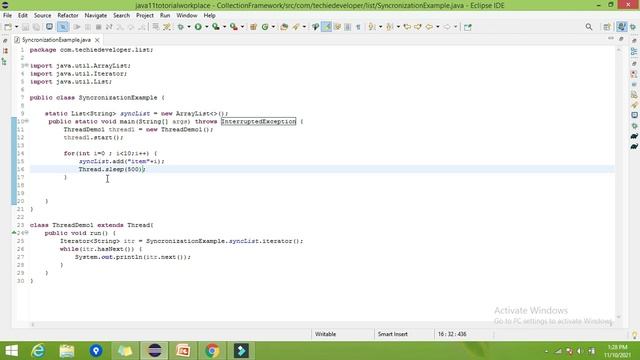The image size is (640, 360).
Task: Click the Save All icon
Action: [x=36, y=27]
